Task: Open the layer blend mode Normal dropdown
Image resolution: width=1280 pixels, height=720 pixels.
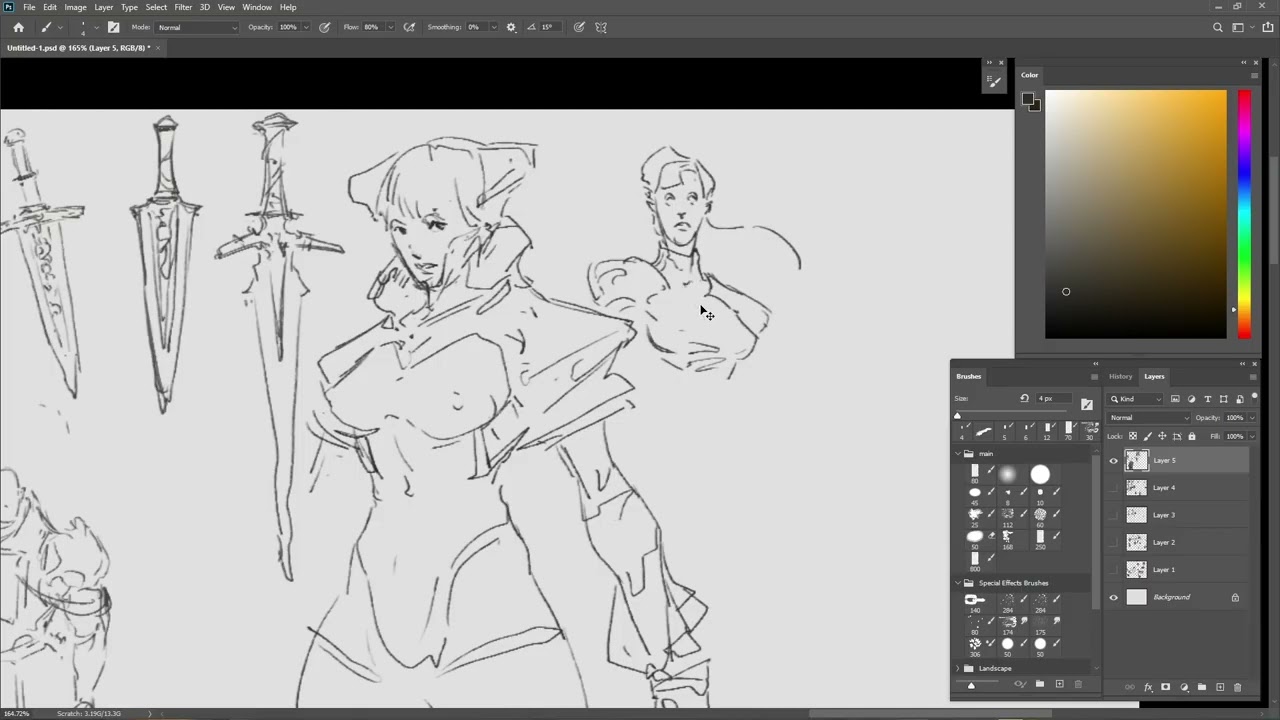Action: pyautogui.click(x=1149, y=417)
